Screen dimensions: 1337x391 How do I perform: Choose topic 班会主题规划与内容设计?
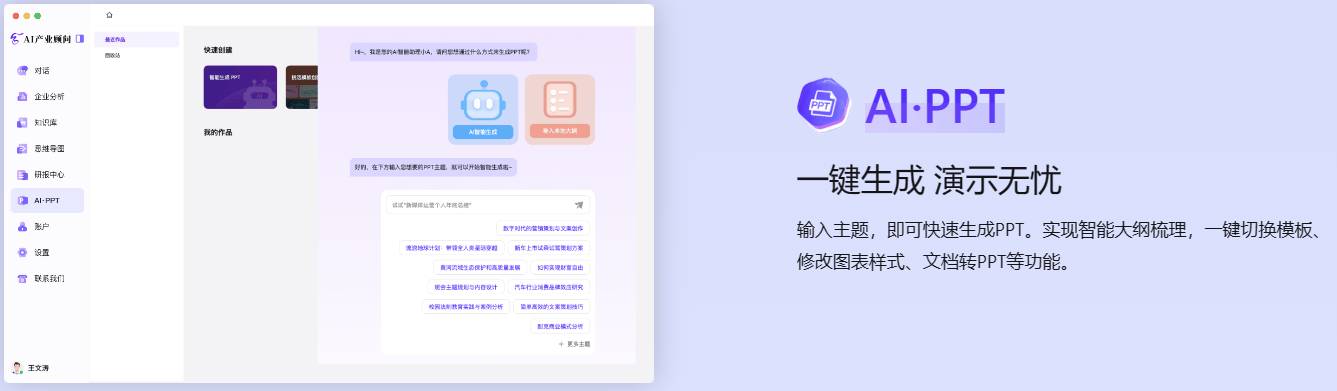[466, 287]
